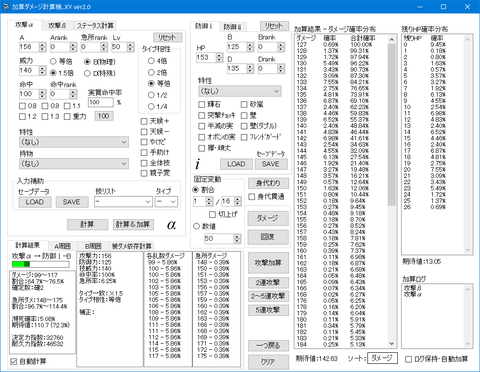This screenshot has width=480, height=372.
Task: Click defender SAVE button
Action: [271, 164]
